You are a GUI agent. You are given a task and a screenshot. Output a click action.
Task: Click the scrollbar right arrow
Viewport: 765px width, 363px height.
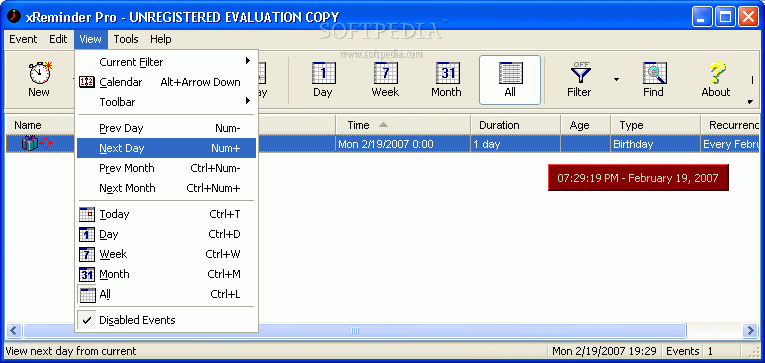click(x=750, y=331)
